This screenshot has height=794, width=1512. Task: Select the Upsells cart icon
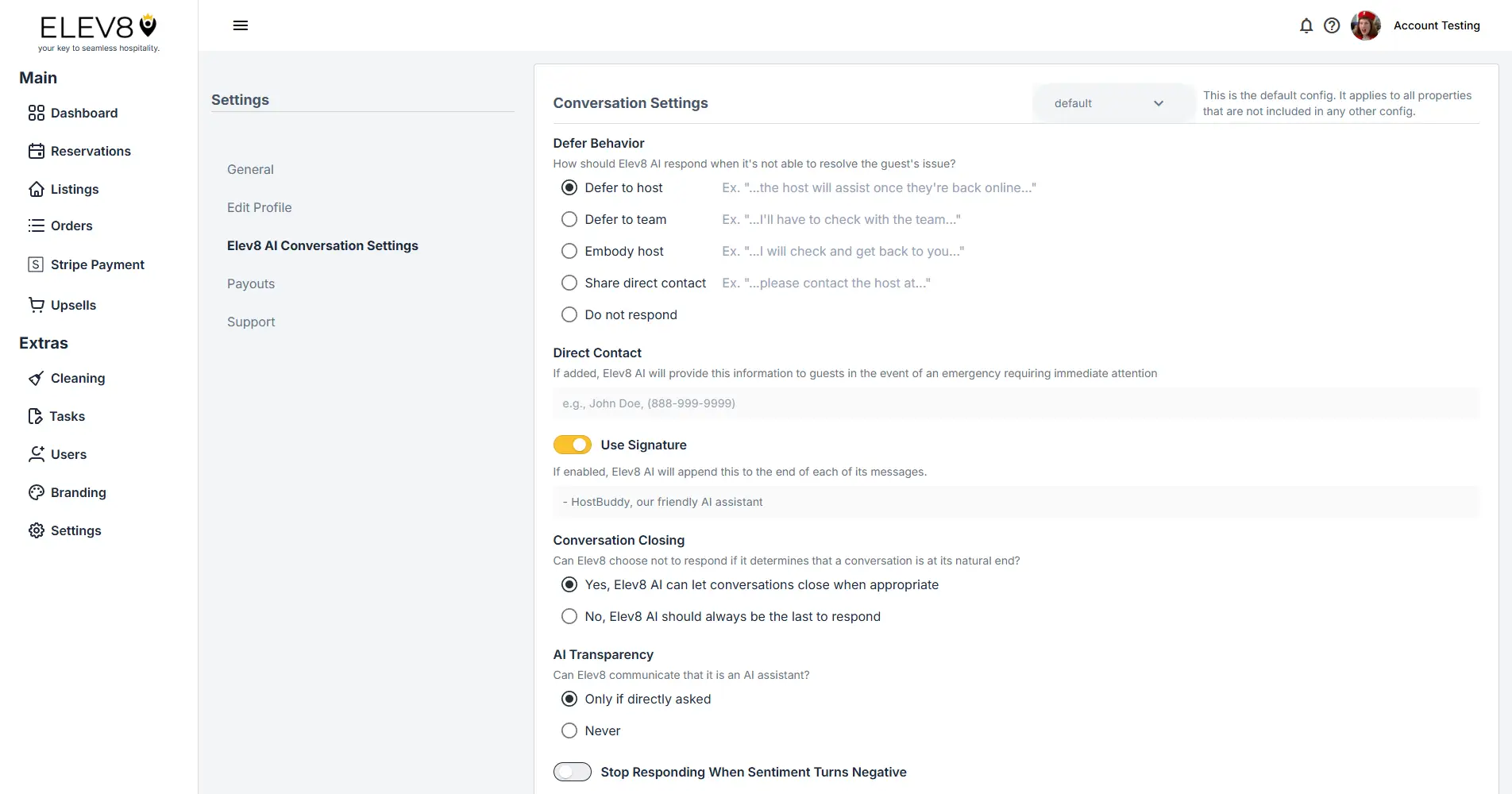[37, 305]
